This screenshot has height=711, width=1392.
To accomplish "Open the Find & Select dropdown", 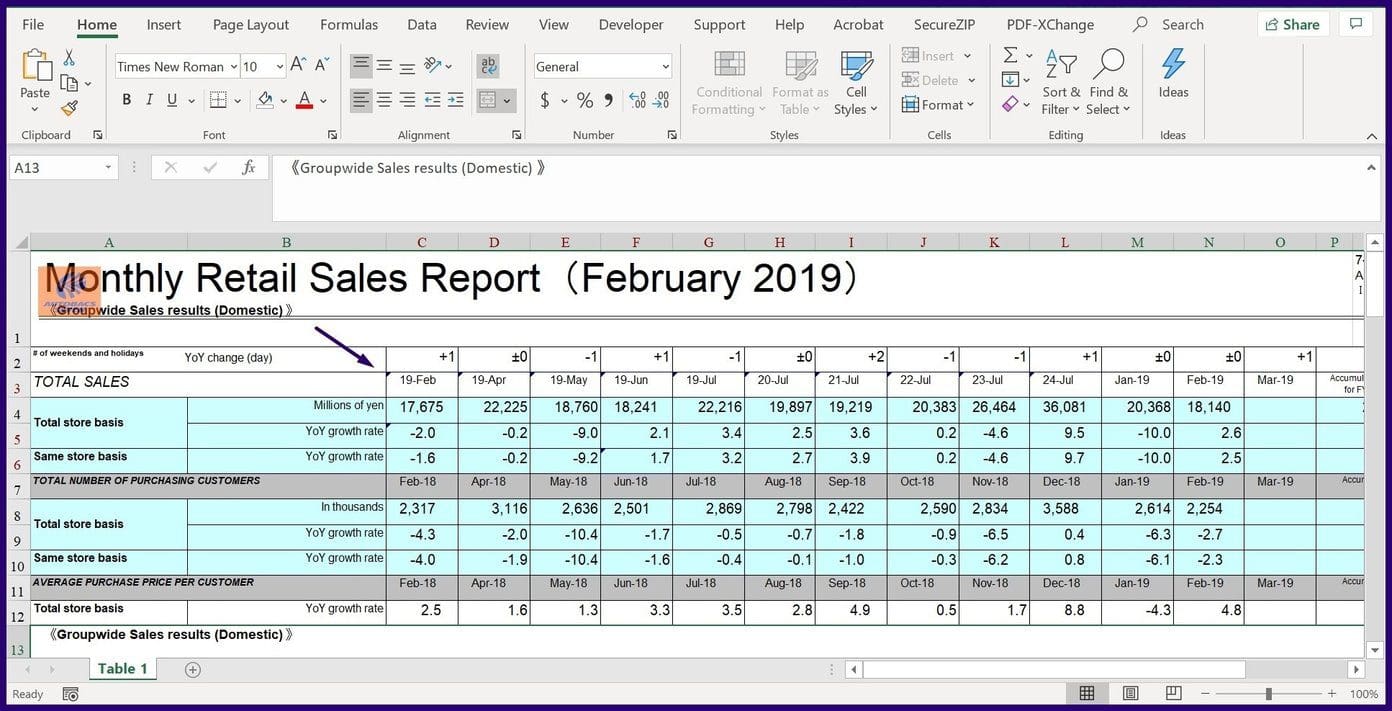I will 1108,85.
